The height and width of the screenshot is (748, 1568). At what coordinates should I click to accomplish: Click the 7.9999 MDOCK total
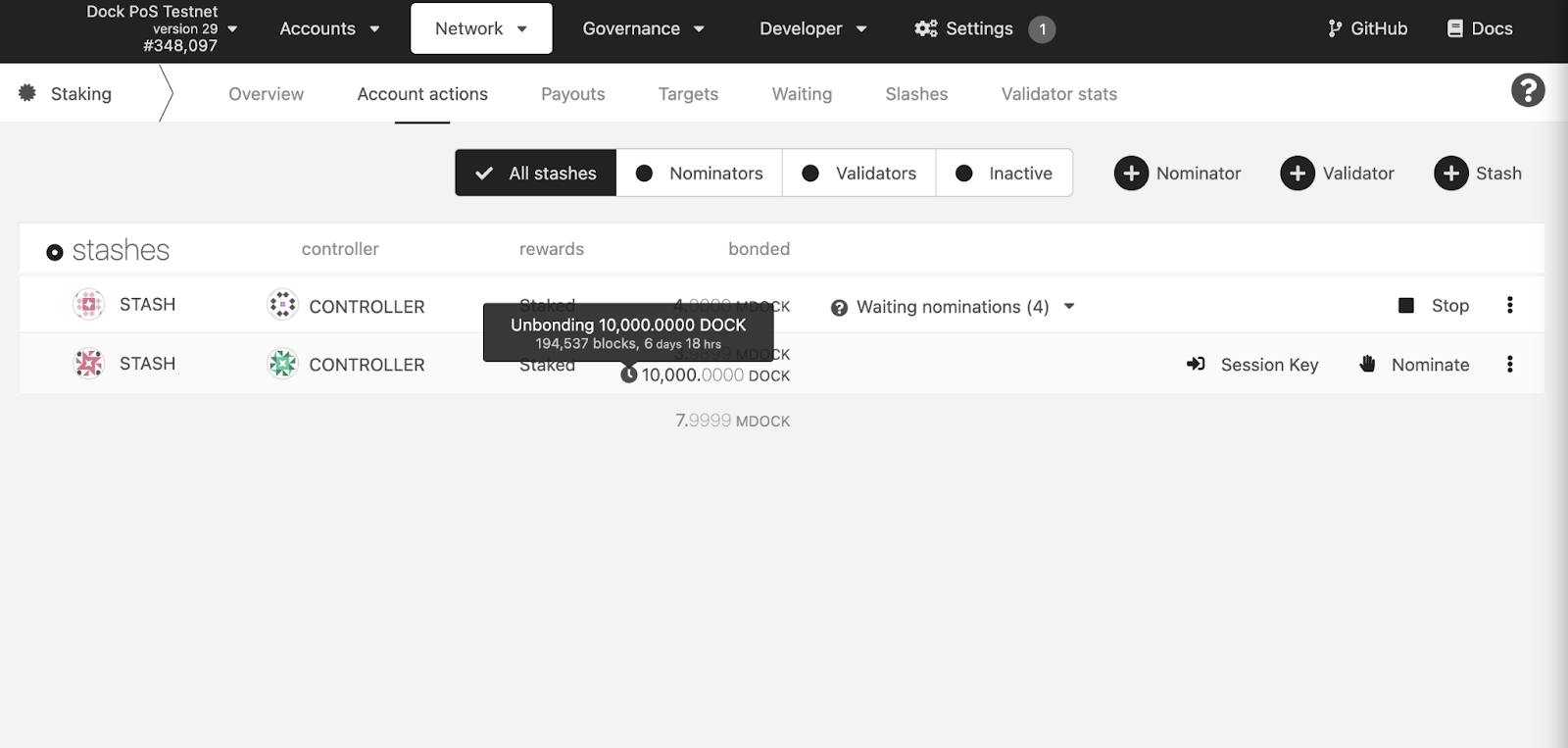point(732,421)
